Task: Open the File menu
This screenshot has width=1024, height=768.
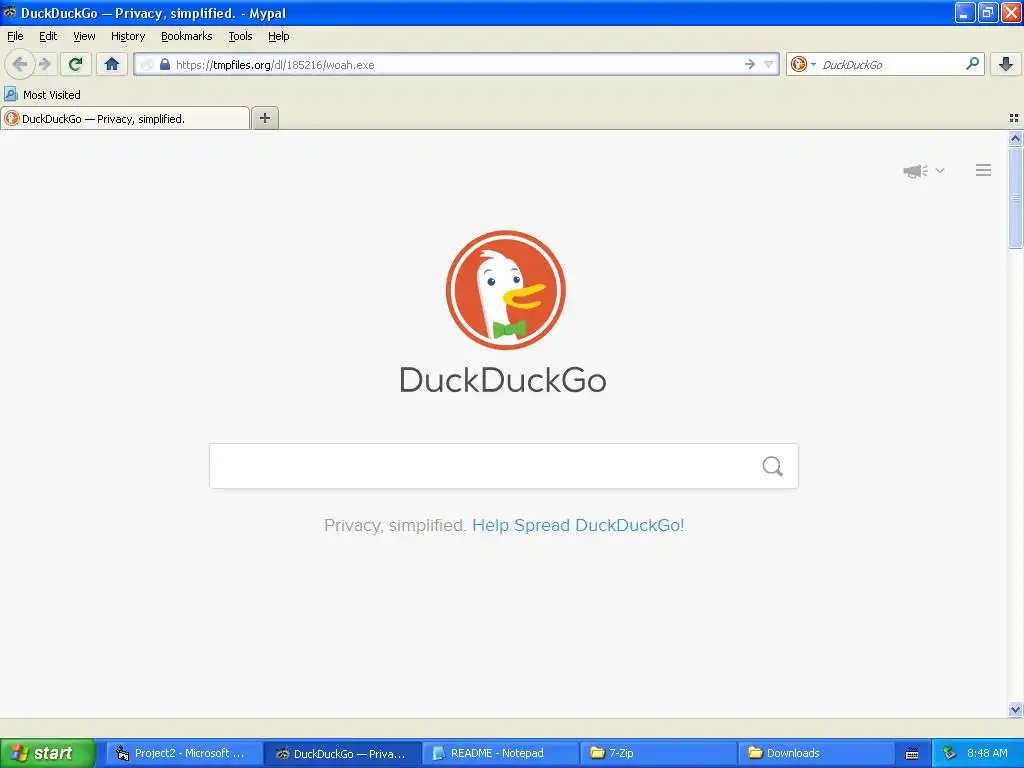Action: 15,36
